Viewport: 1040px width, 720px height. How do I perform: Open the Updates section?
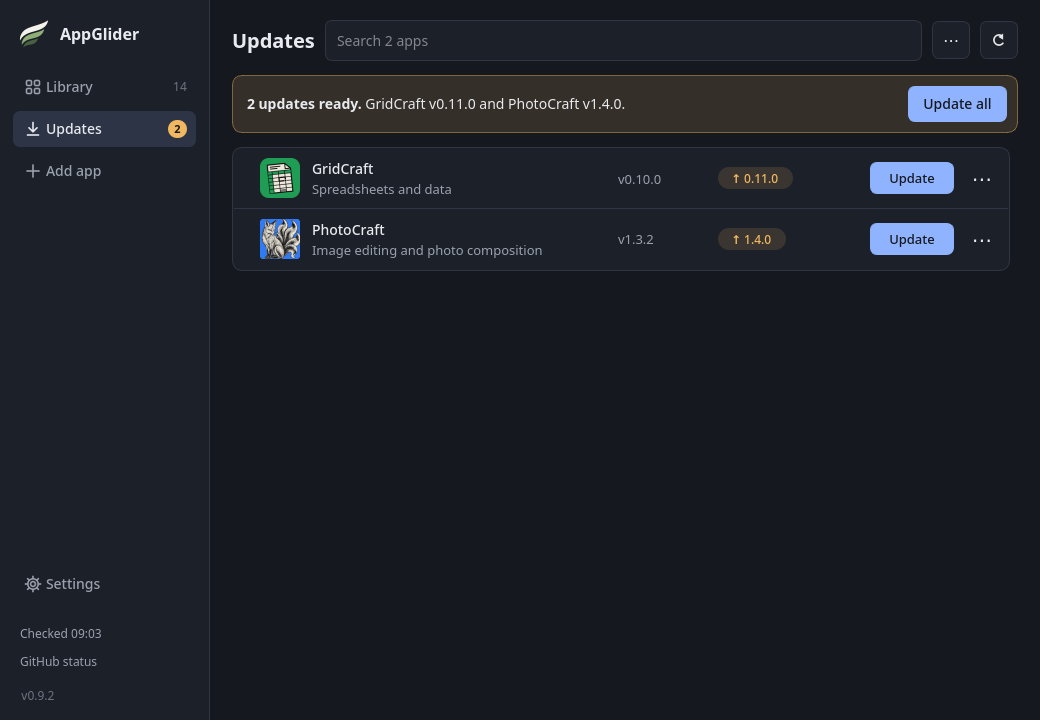(104, 129)
